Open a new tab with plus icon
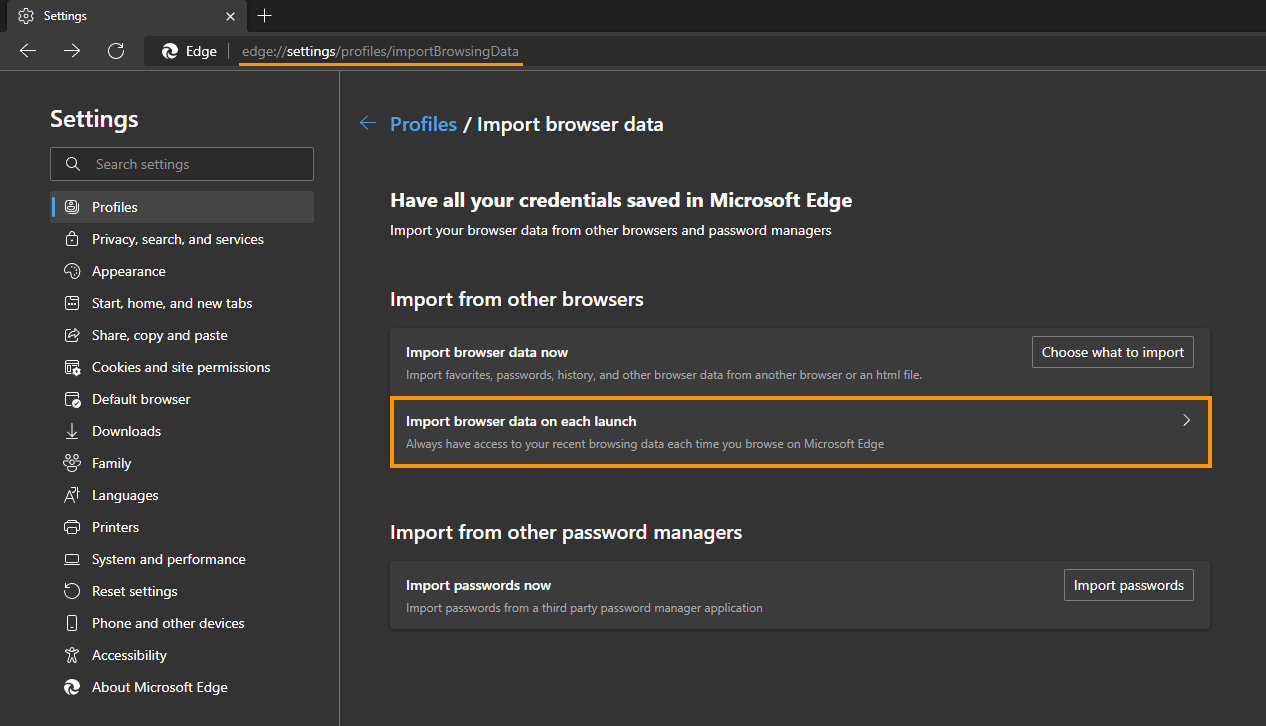This screenshot has width=1266, height=726. 264,16
